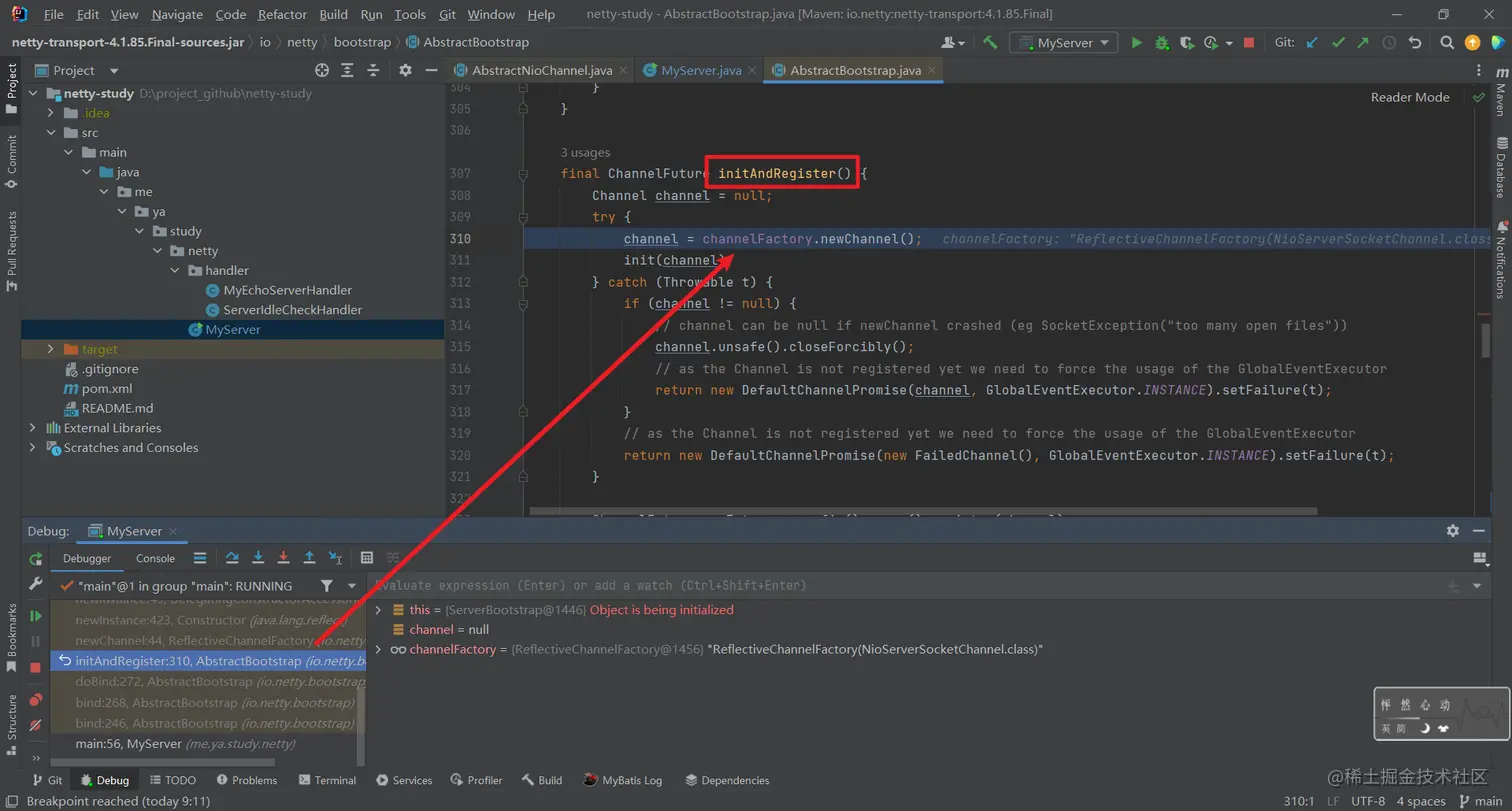Open the Profiler tool window
This screenshot has height=811, width=1512.
[476, 780]
